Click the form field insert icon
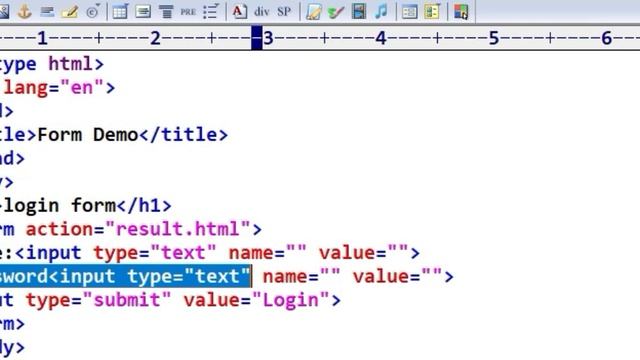This screenshot has width=640, height=360. pos(143,11)
